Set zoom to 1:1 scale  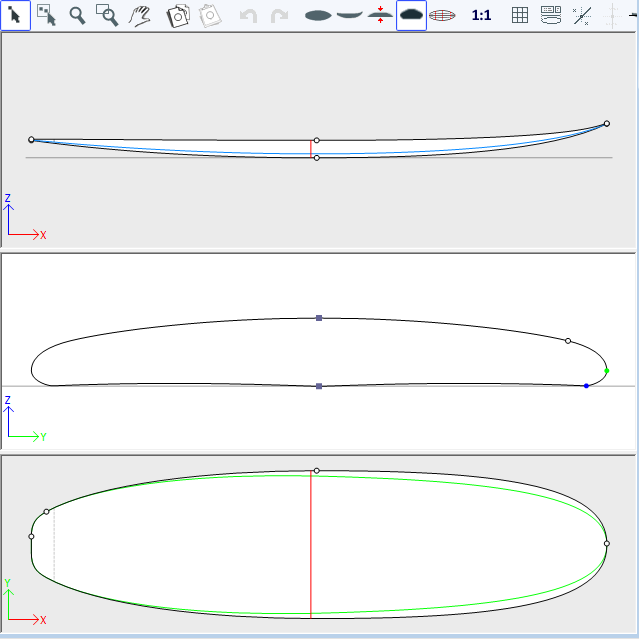click(x=481, y=15)
